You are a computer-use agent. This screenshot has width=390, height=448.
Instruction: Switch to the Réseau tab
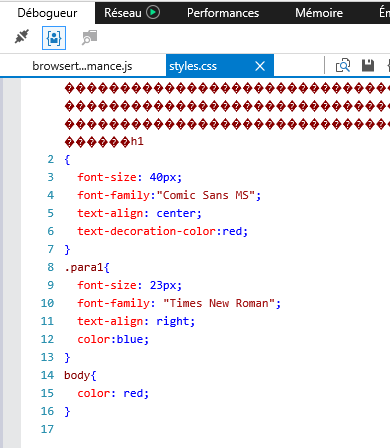coord(123,13)
